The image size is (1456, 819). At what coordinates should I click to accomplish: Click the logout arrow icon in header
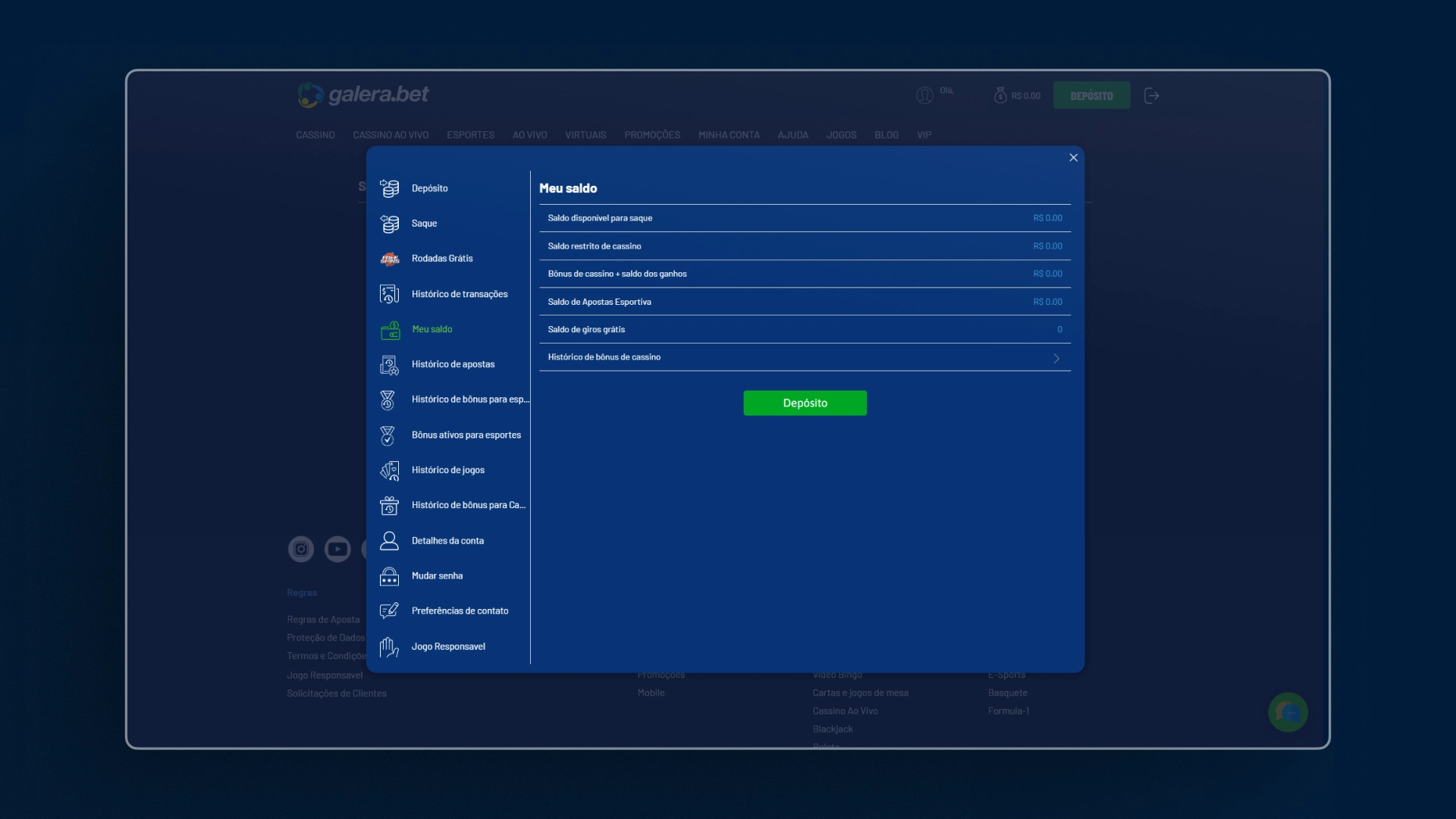tap(1151, 96)
